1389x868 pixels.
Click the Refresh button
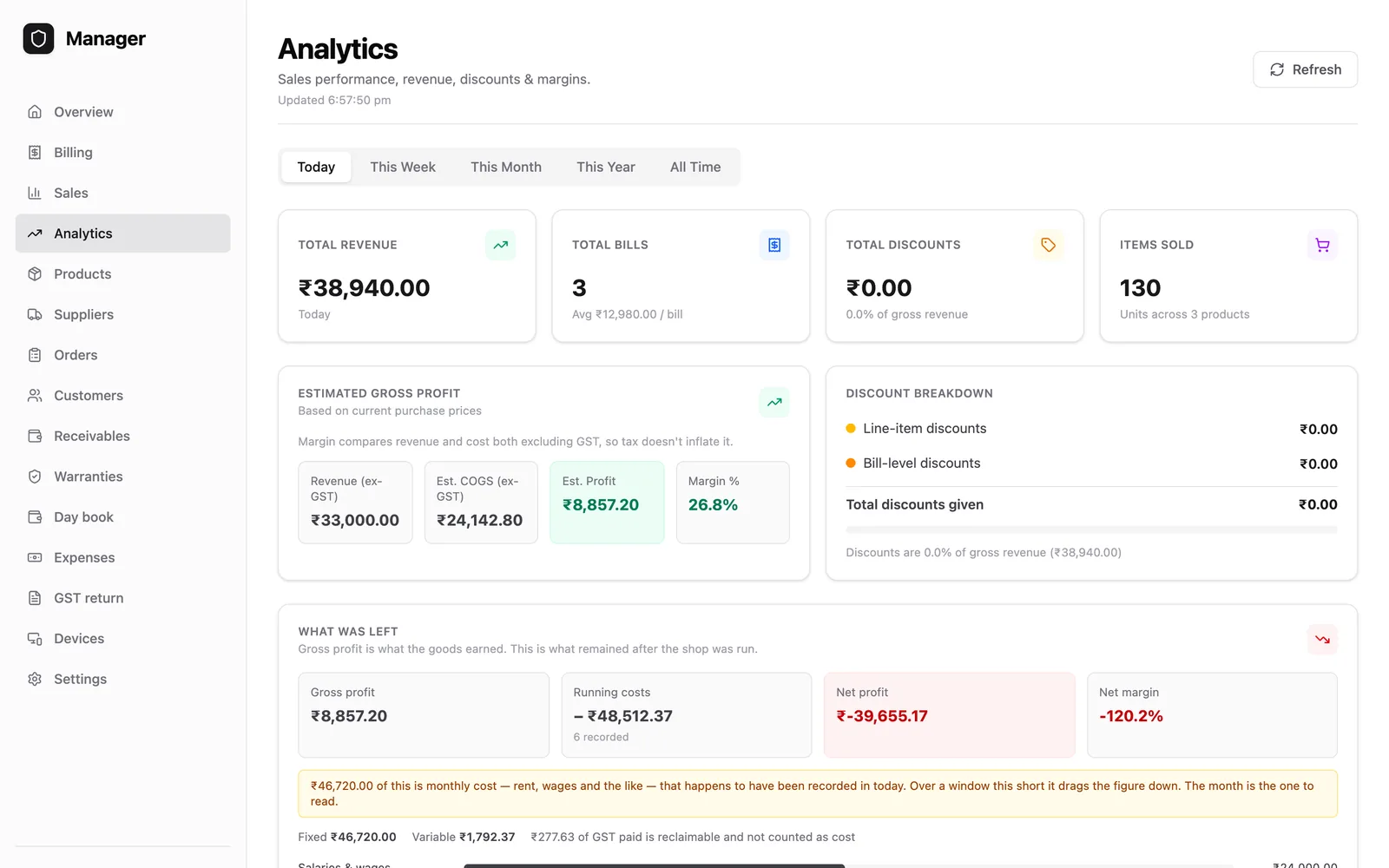click(x=1305, y=69)
